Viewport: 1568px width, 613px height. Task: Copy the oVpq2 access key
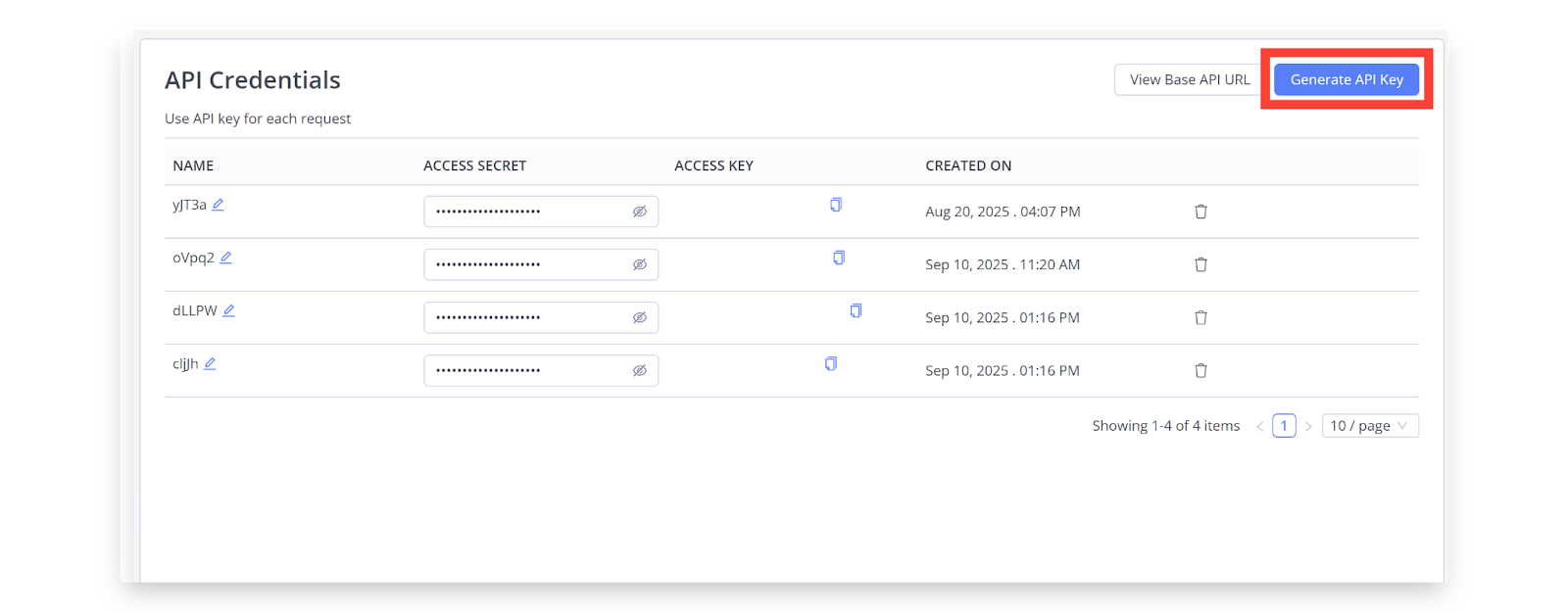tap(839, 258)
